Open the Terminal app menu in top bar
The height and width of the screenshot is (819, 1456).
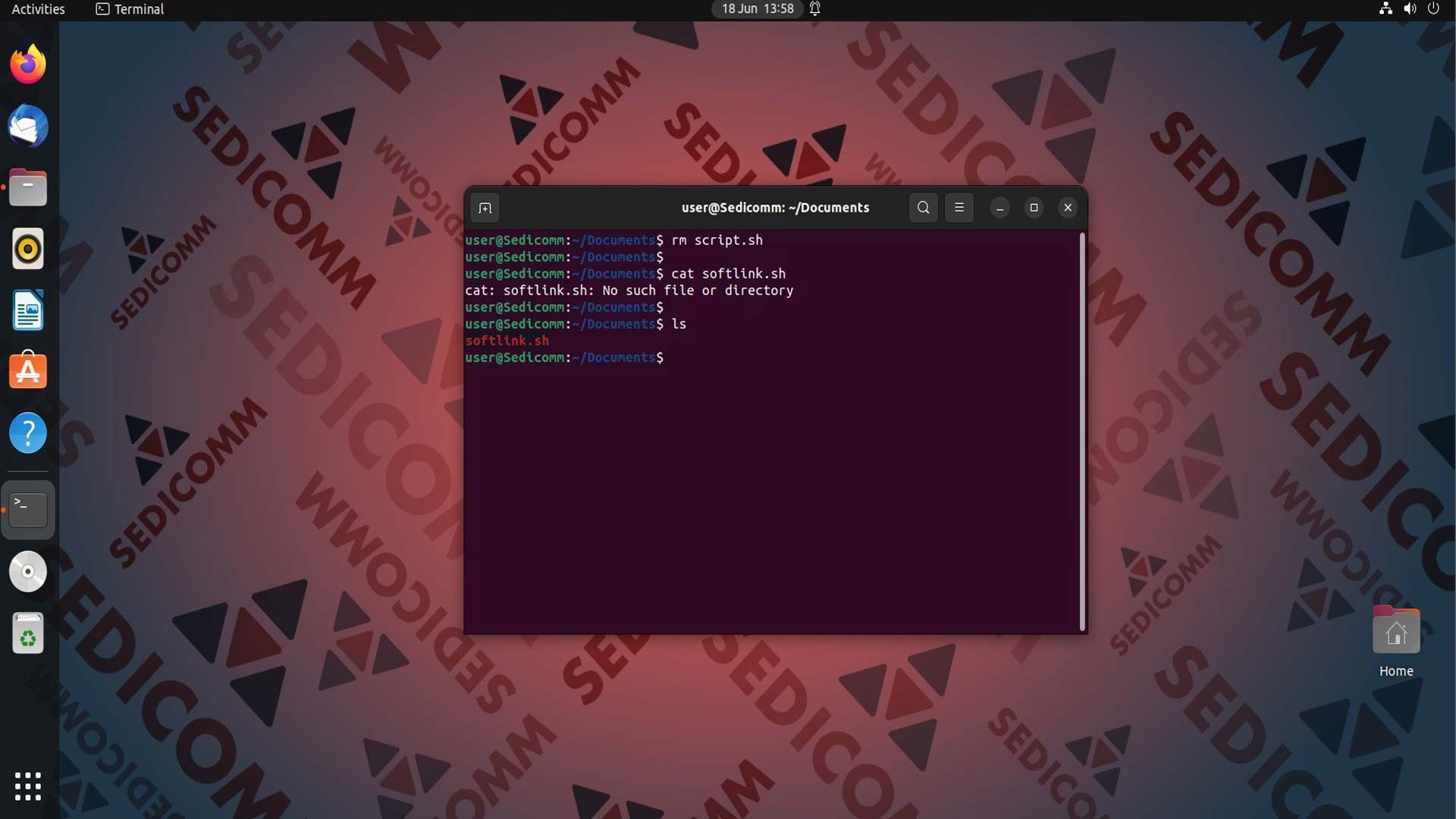coord(130,9)
